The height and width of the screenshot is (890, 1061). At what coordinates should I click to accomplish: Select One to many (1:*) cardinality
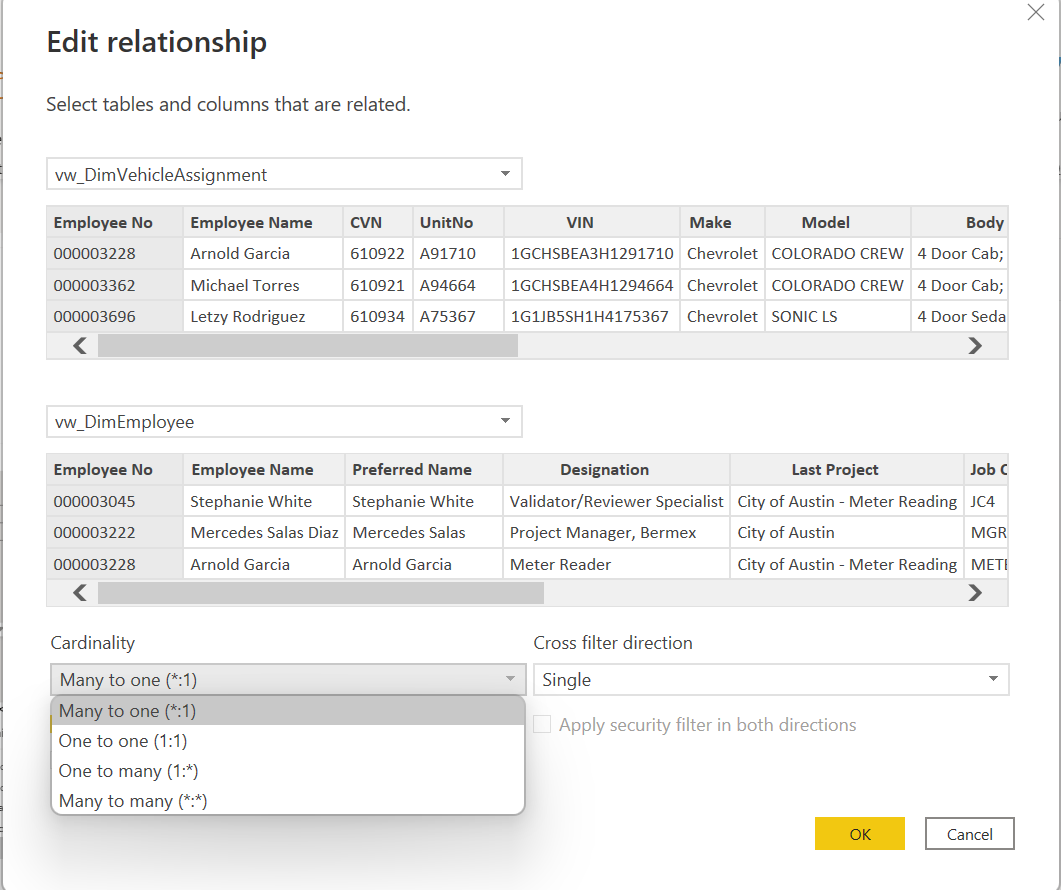pyautogui.click(x=127, y=770)
